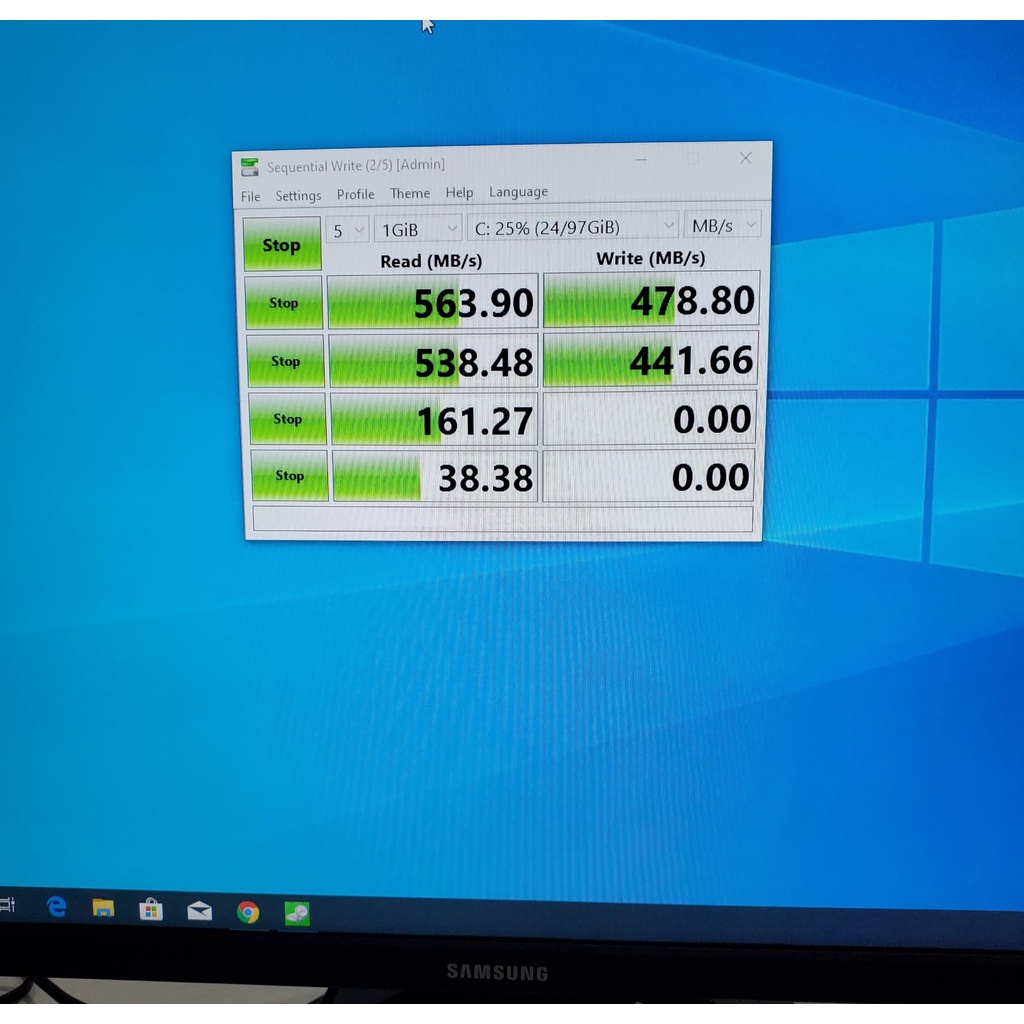
Task: Click Stop beside the 563.90 read result
Action: click(x=284, y=303)
